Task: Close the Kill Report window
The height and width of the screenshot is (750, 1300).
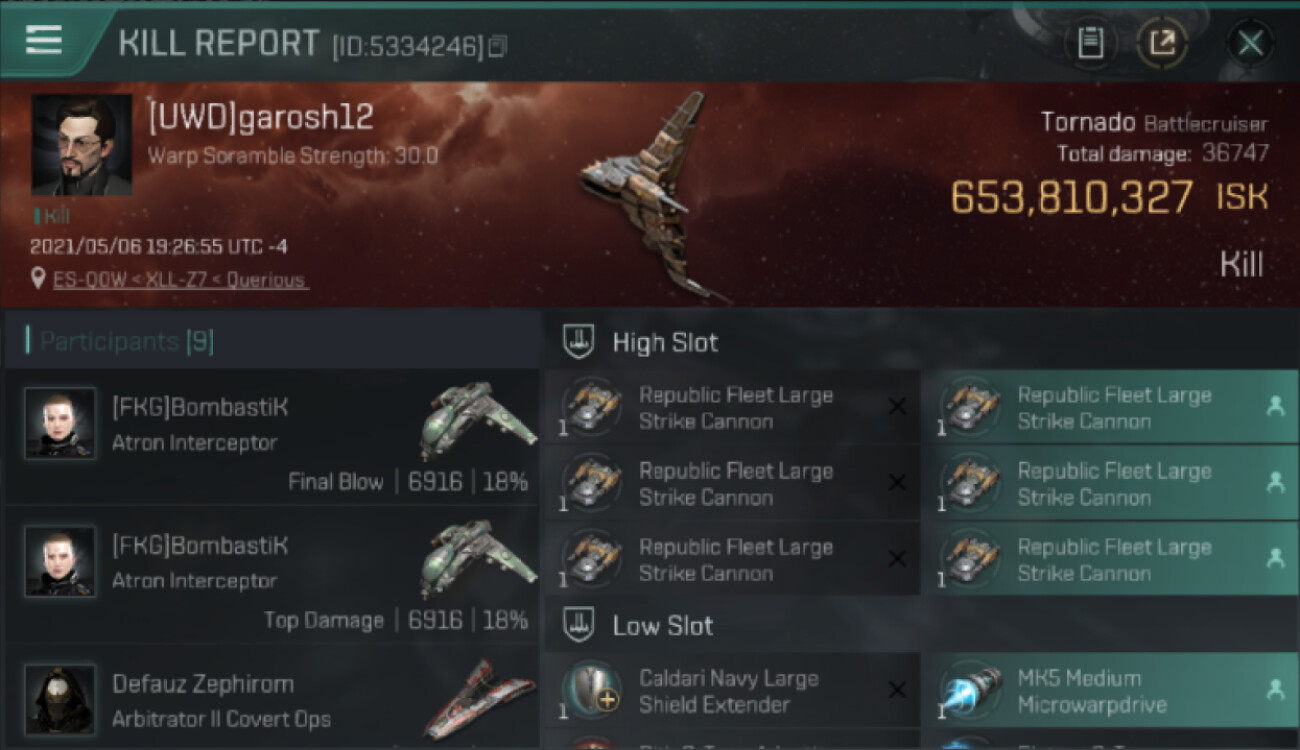Action: tap(1250, 43)
